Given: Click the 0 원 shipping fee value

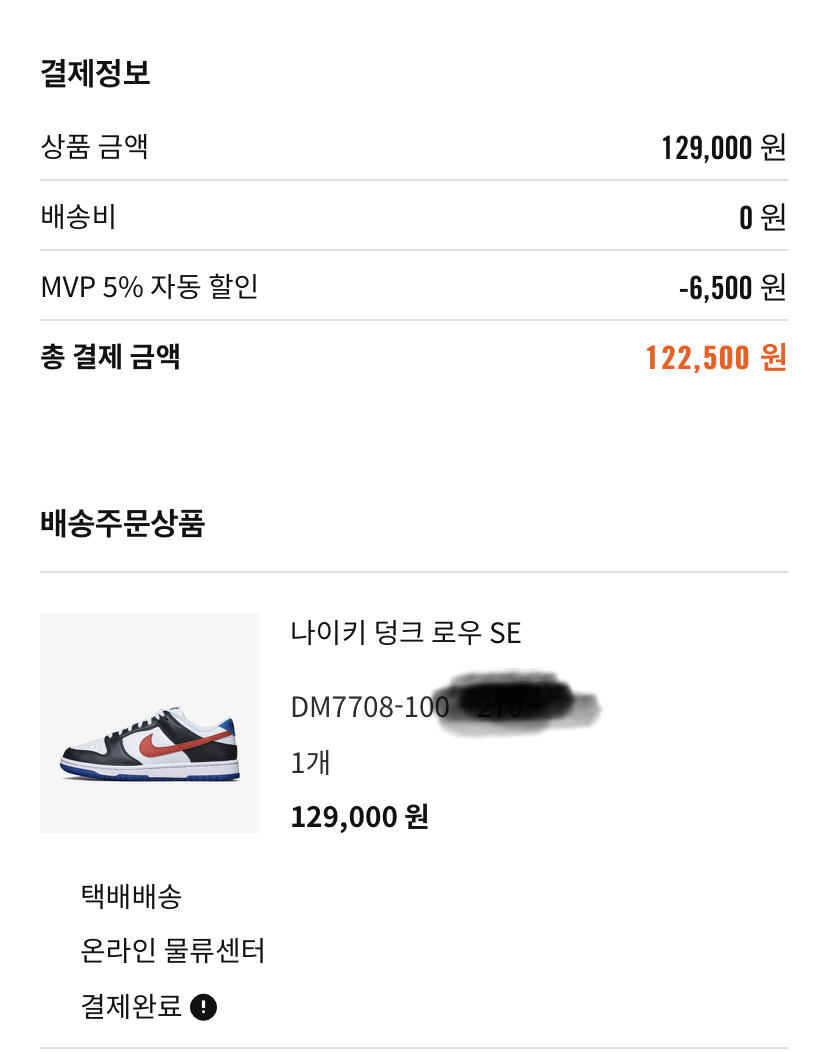Looking at the screenshot, I should [x=762, y=217].
